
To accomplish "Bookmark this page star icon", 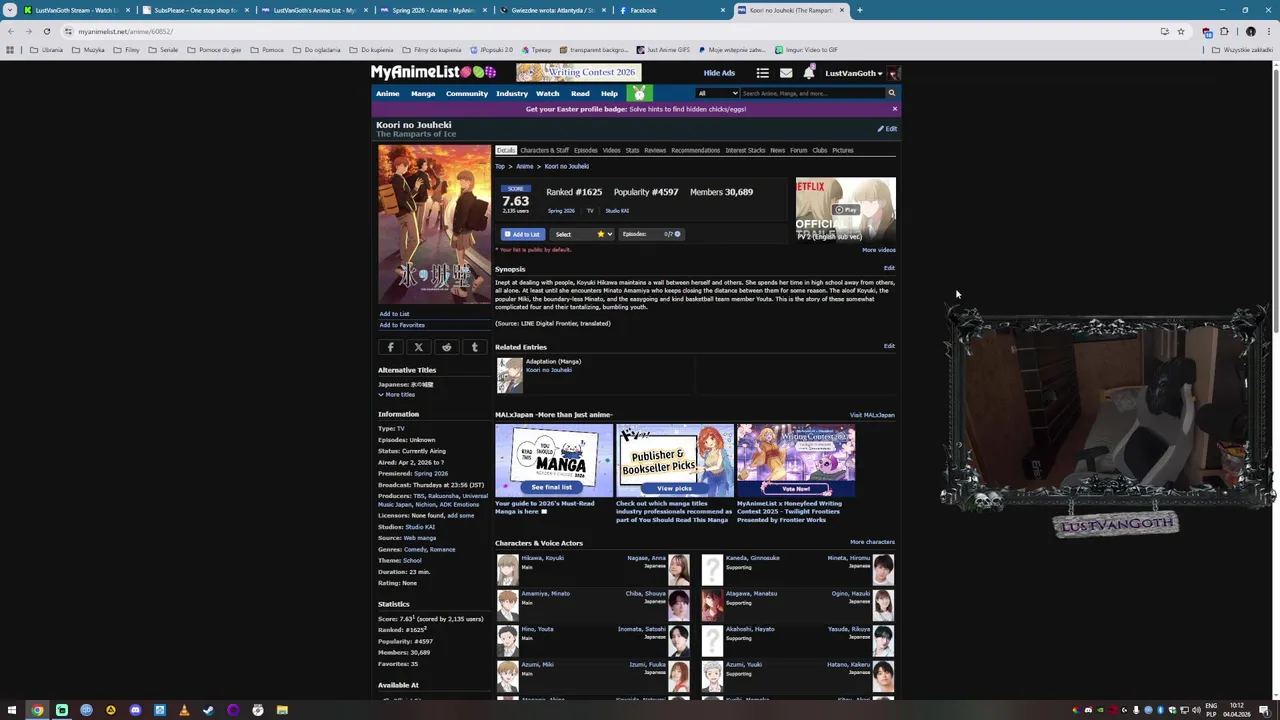I will point(1180,31).
